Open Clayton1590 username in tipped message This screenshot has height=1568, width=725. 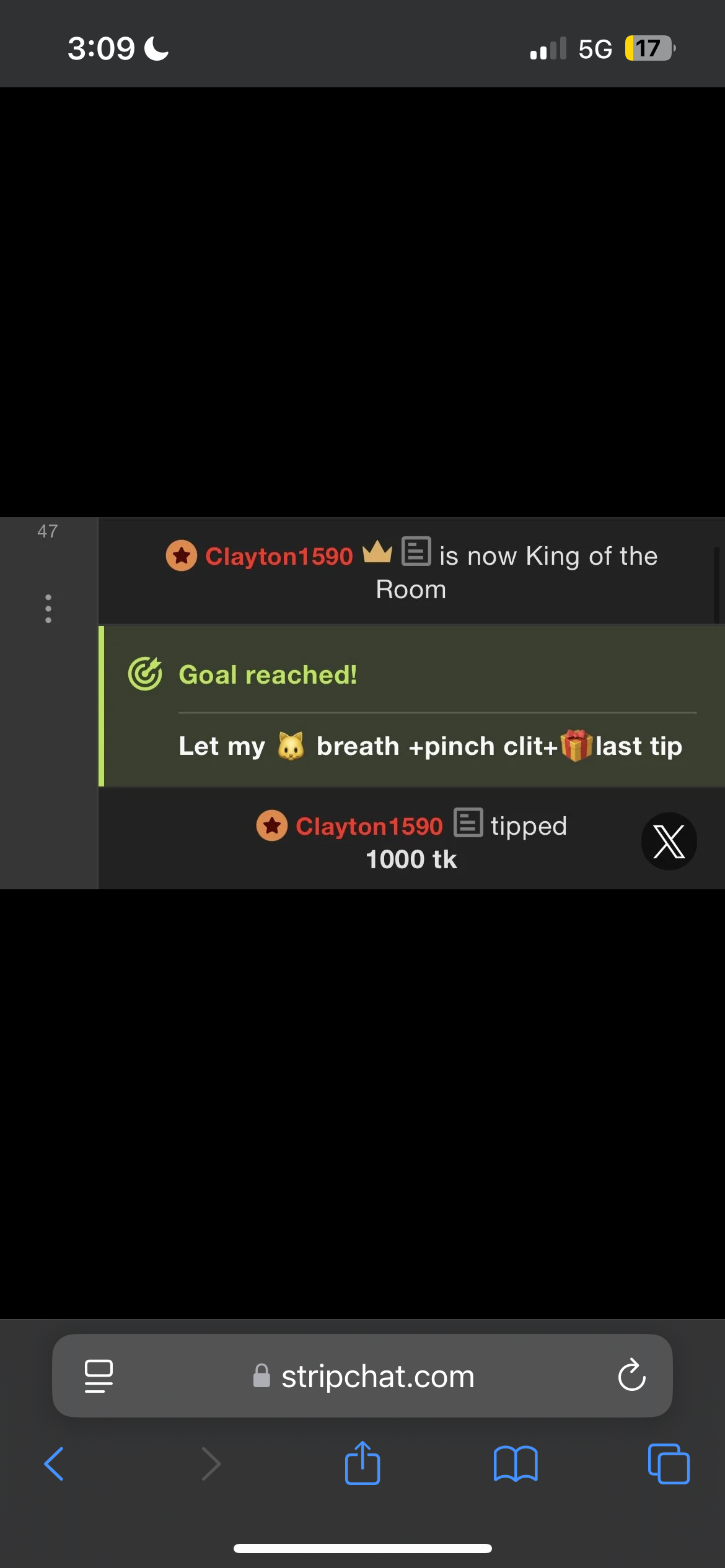click(369, 826)
